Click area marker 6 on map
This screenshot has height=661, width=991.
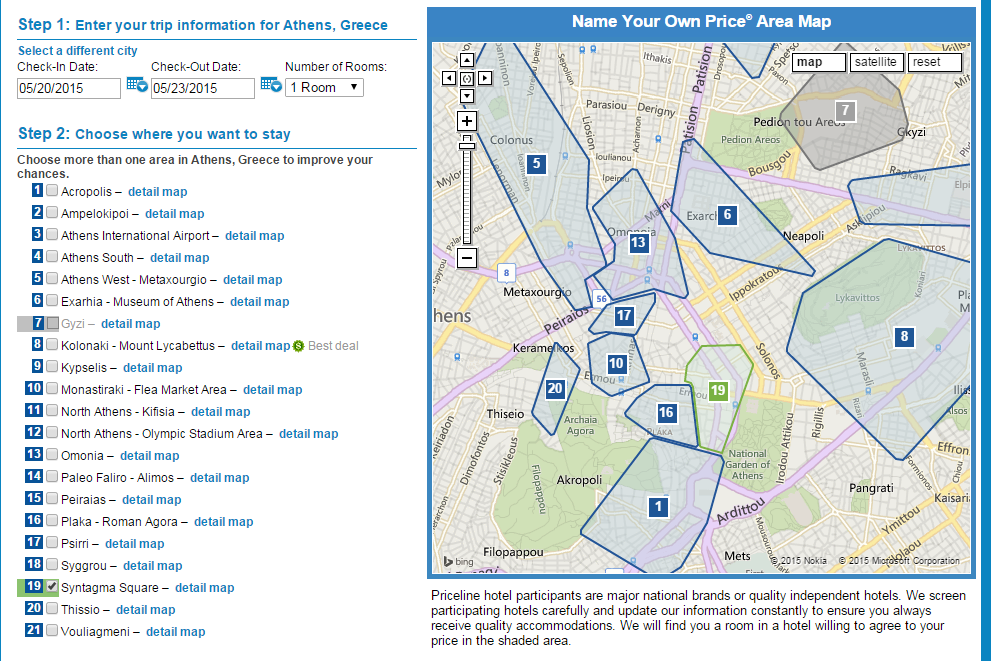pyautogui.click(x=727, y=215)
